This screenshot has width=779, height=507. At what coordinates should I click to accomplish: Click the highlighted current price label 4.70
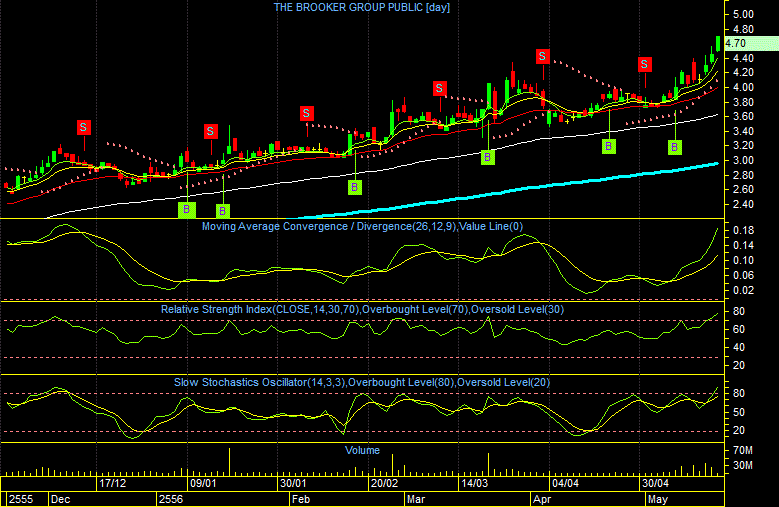tap(751, 44)
